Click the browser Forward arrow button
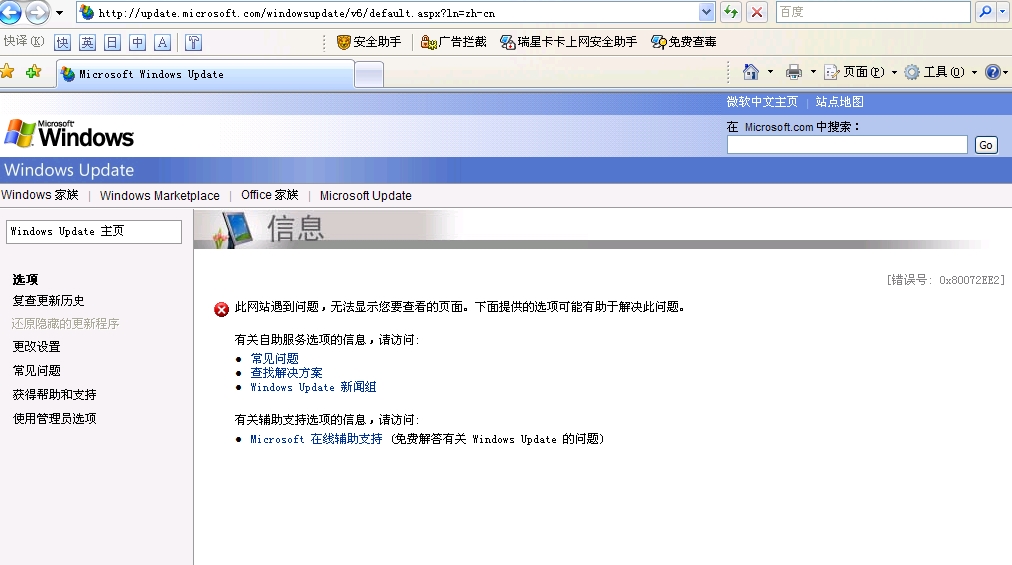Screen dimensions: 1012x565 [37, 12]
